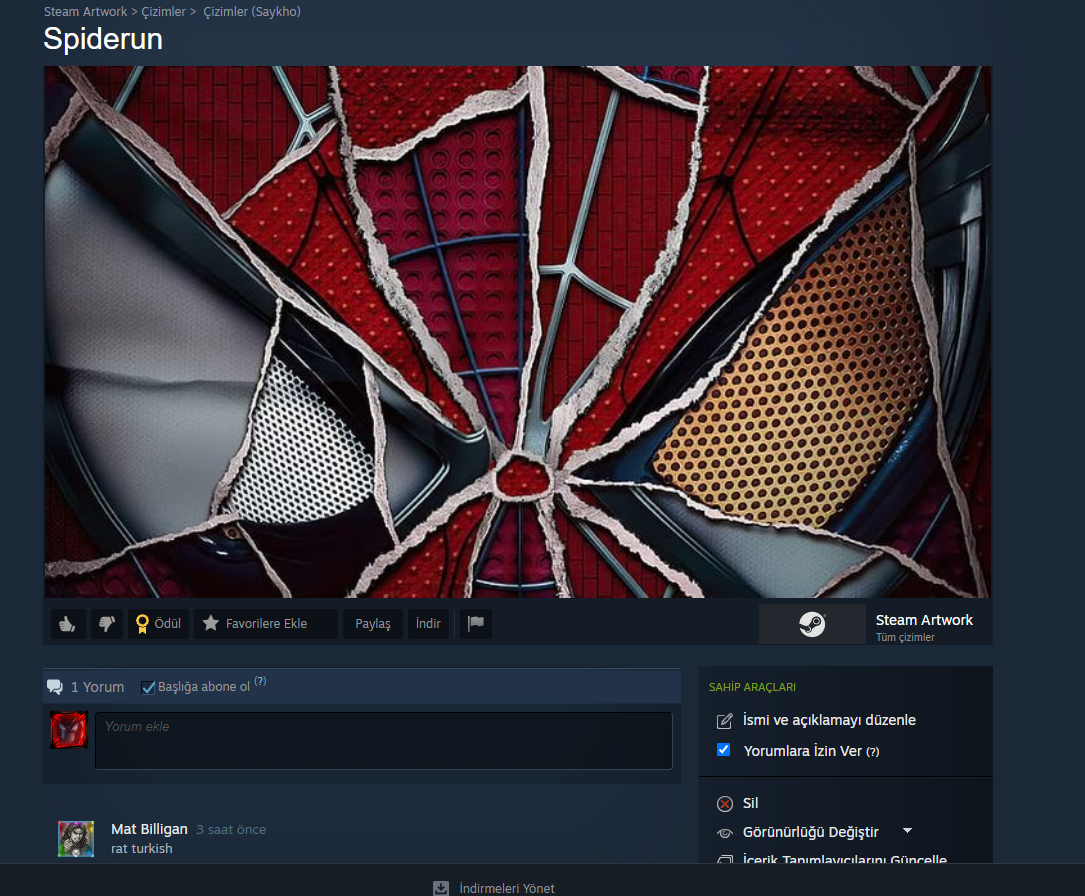Toggle Başlığa abone ol checkbox
The height and width of the screenshot is (896, 1085).
tap(147, 687)
